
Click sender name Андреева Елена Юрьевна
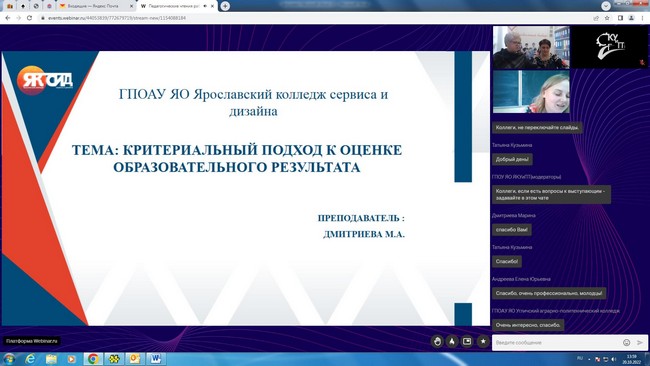(x=521, y=279)
